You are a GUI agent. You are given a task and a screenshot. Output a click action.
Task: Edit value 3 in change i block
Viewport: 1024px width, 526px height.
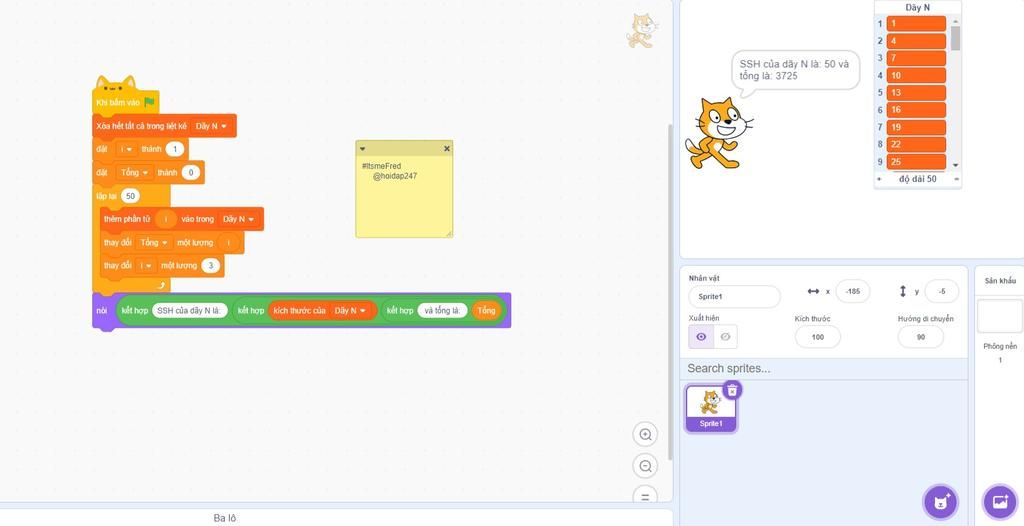(210, 265)
